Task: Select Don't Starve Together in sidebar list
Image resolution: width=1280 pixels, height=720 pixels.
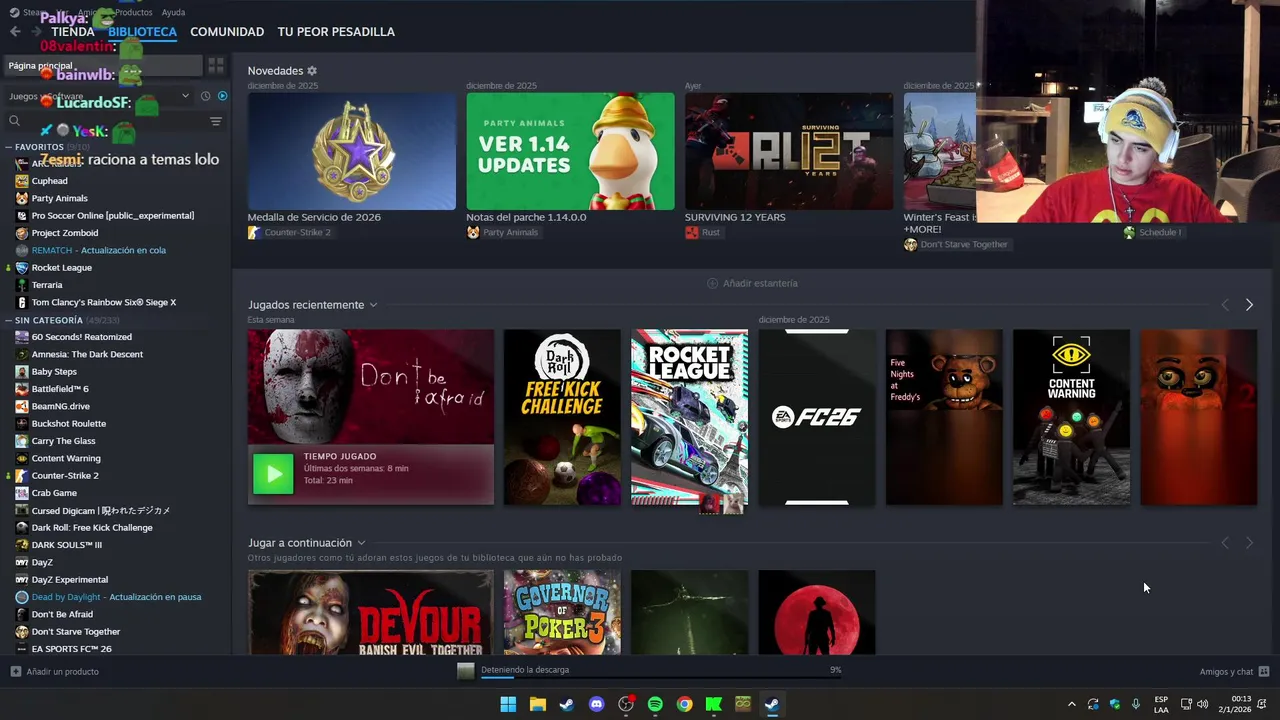Action: coord(76,632)
